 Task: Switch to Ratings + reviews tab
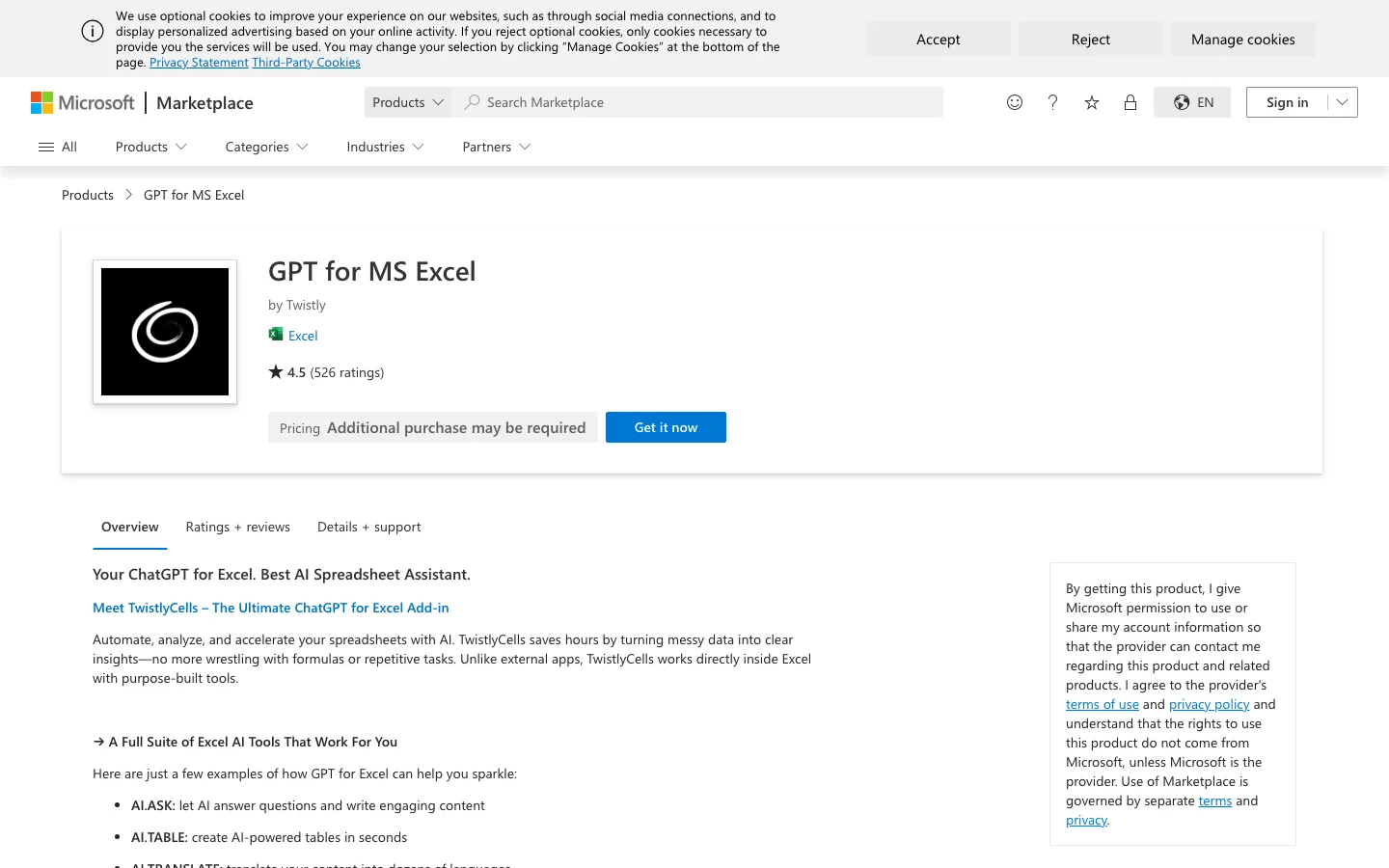(238, 527)
